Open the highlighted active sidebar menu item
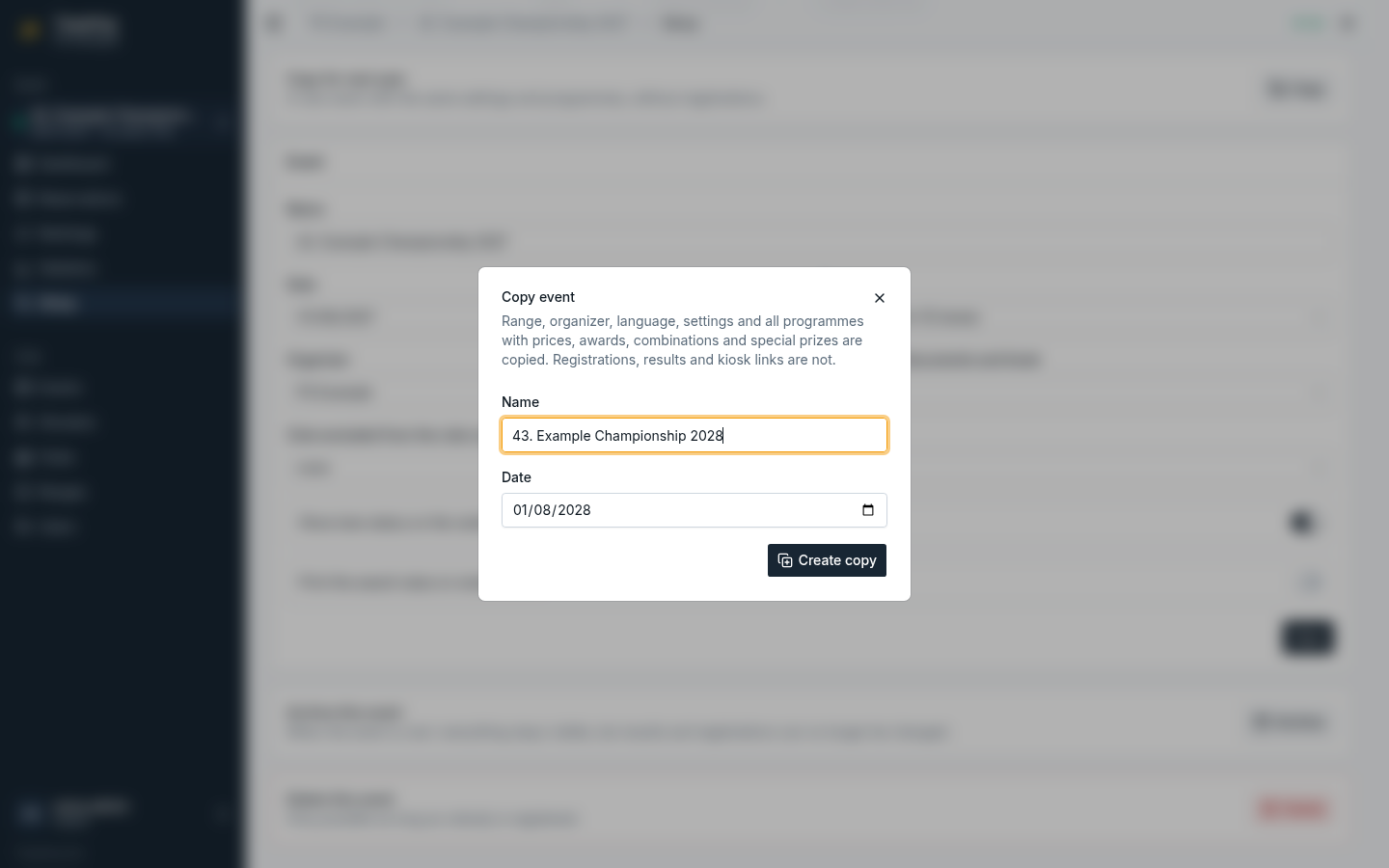1389x868 pixels. [x=120, y=303]
